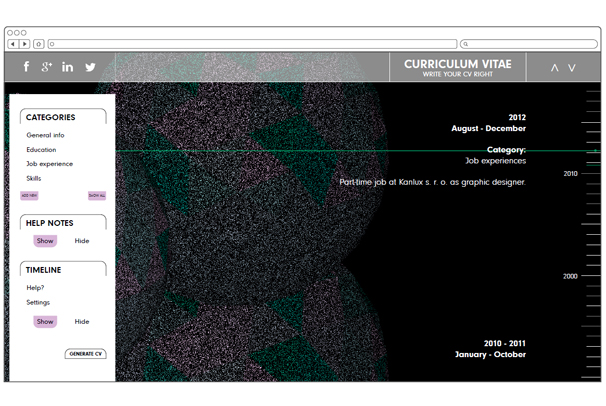Screen dimensions: 606x406
Task: Set Help Notes to Hide
Action: point(82,241)
